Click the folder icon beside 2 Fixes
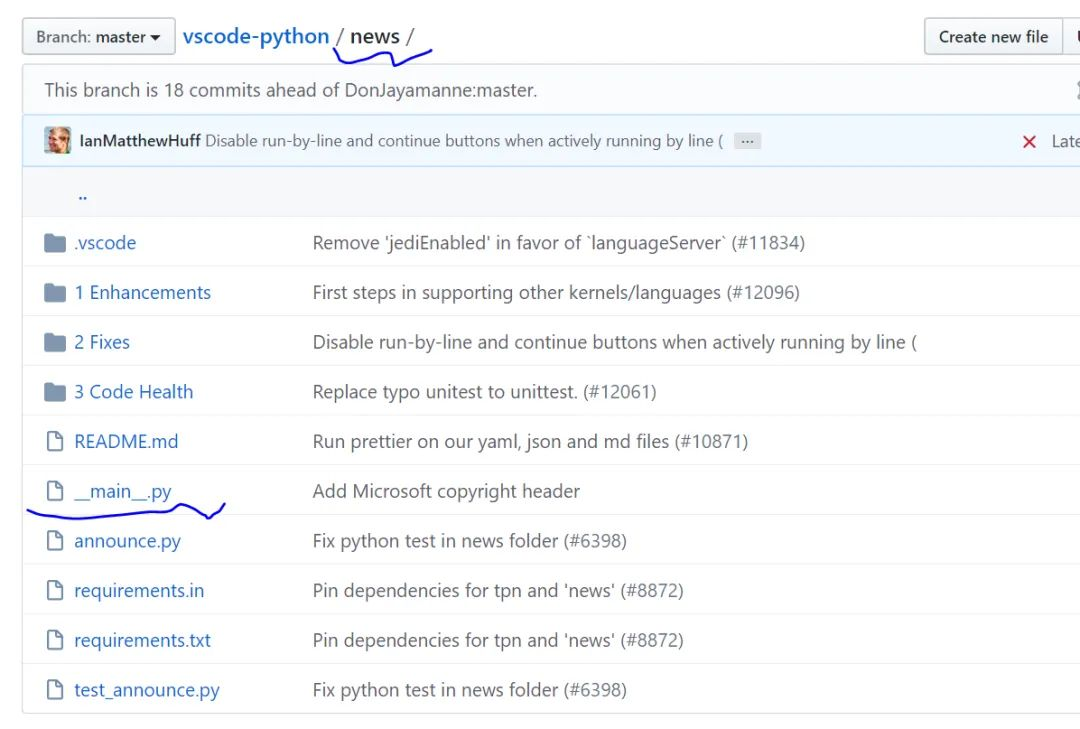Screen dimensions: 1080x729 tap(55, 342)
